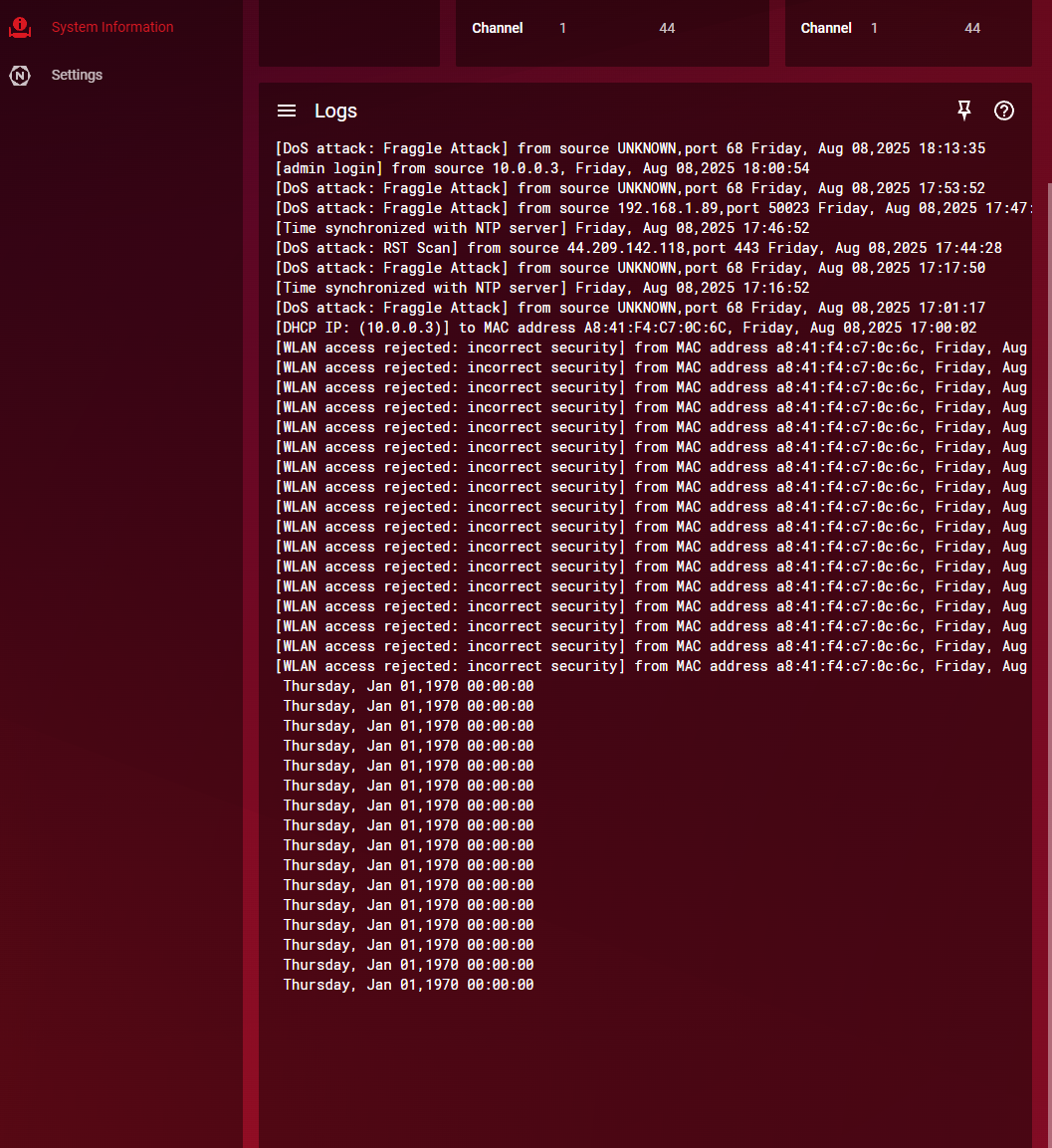Click the first NTP time synchronized entry
Screen dimensions: 1052x1148
click(542, 228)
